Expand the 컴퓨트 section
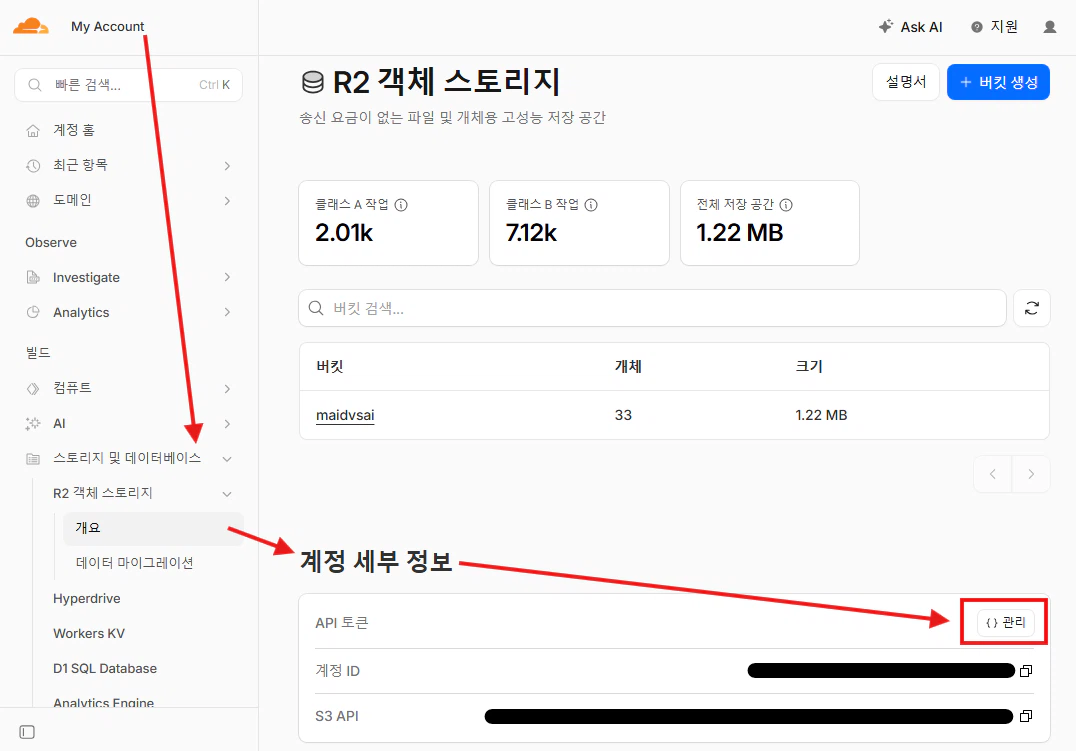Image resolution: width=1076 pixels, height=751 pixels. click(227, 389)
